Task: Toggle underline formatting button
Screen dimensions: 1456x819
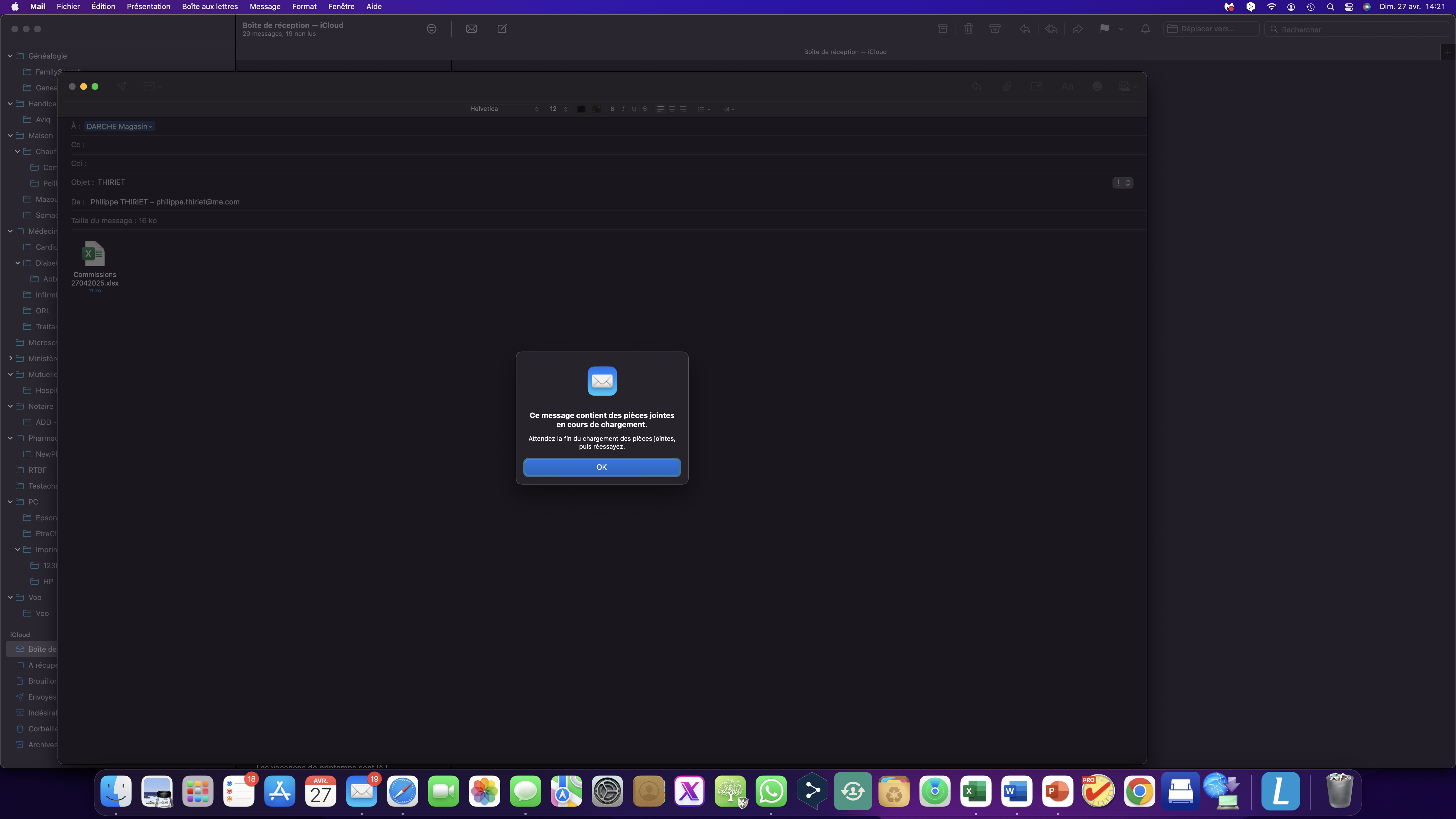Action: point(634,109)
